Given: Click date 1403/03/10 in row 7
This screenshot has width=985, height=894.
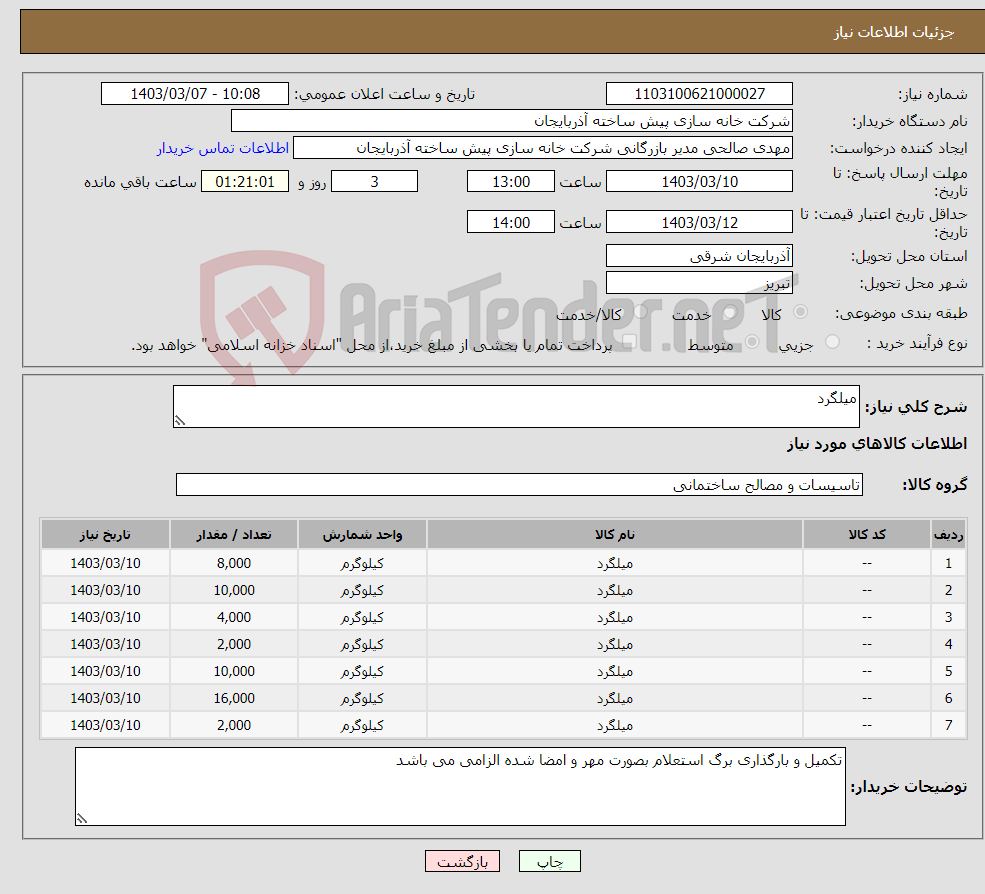Looking at the screenshot, I should (x=106, y=726).
